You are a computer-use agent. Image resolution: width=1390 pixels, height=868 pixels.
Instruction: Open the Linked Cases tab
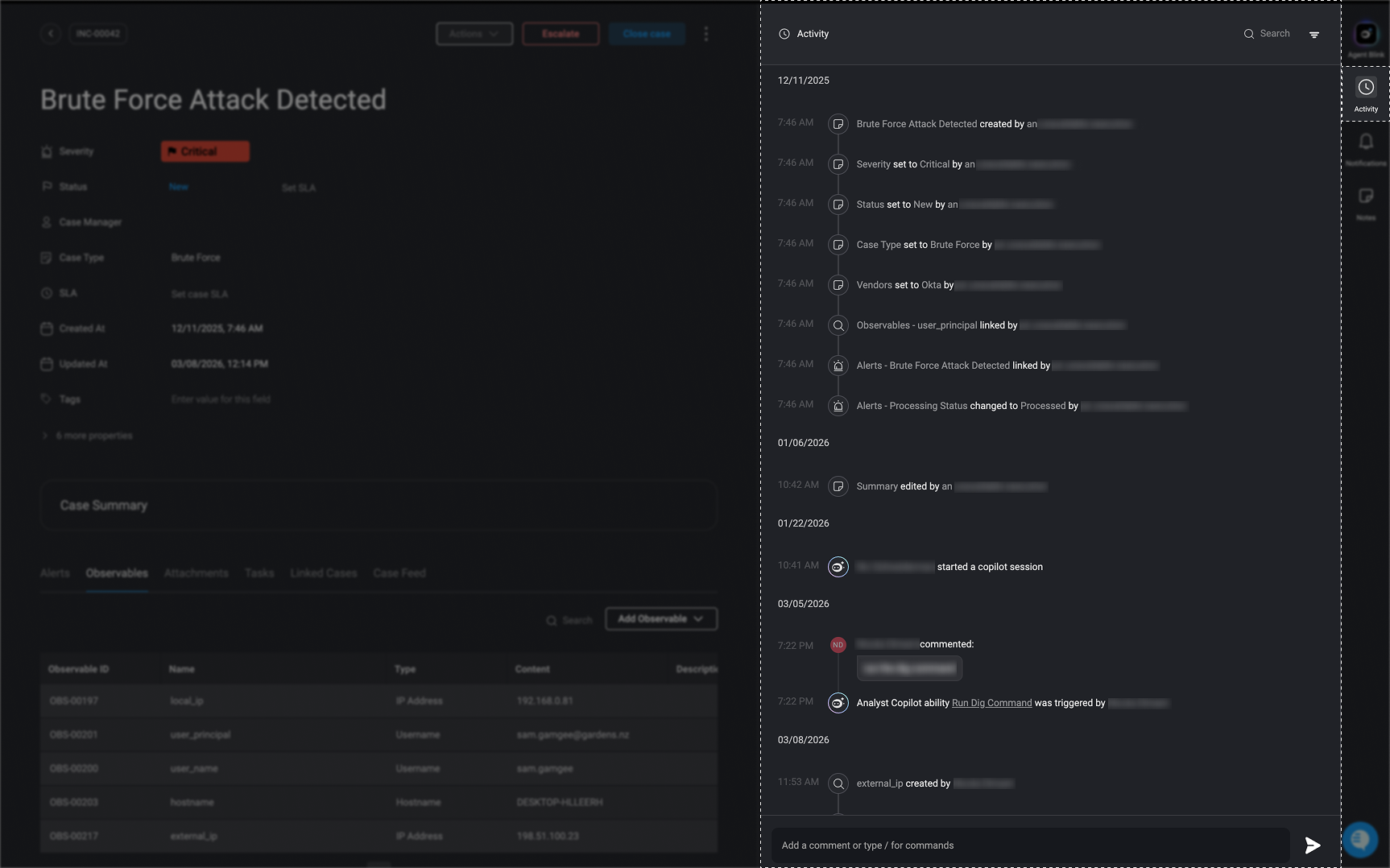coord(324,573)
